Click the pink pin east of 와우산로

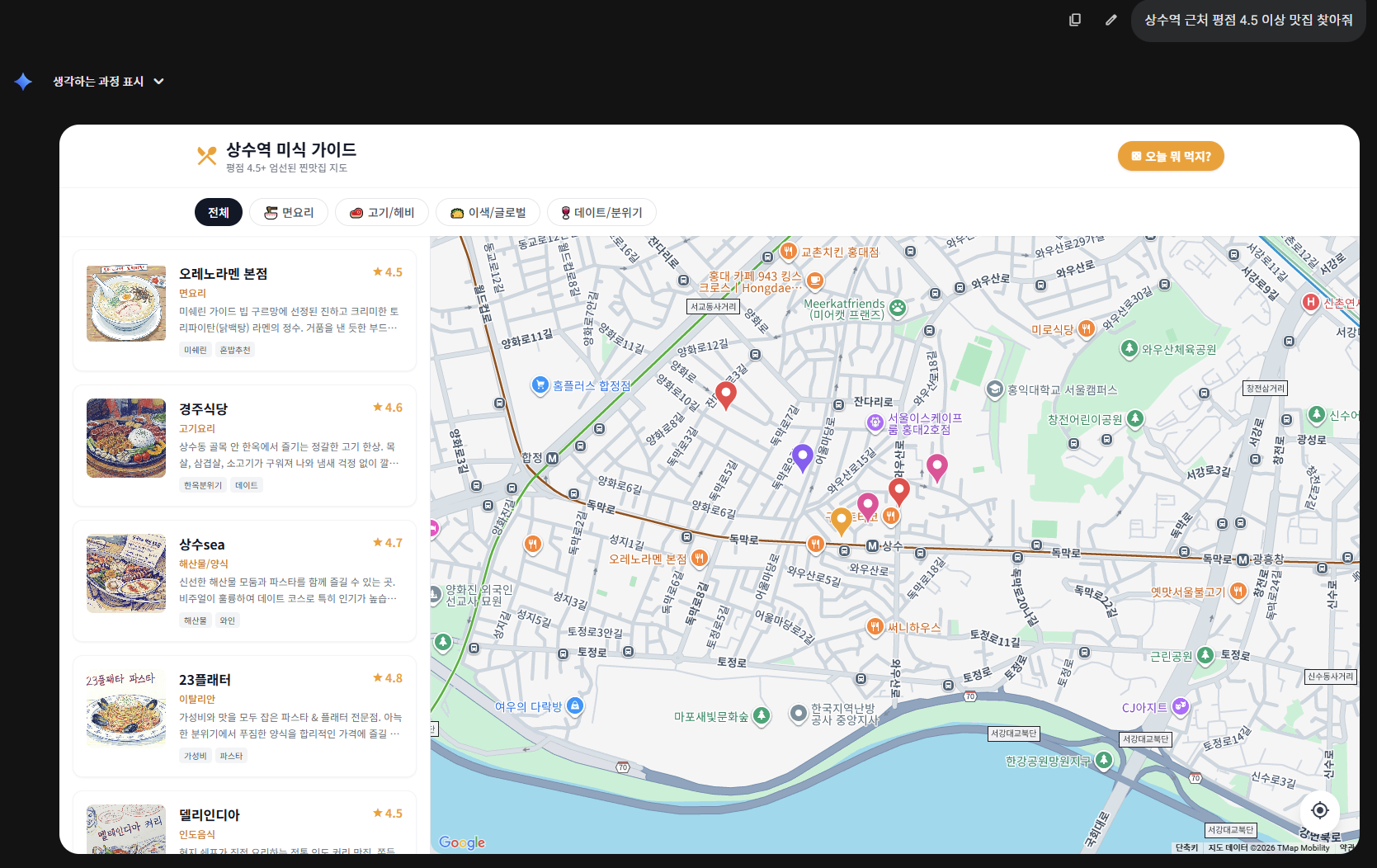point(936,468)
